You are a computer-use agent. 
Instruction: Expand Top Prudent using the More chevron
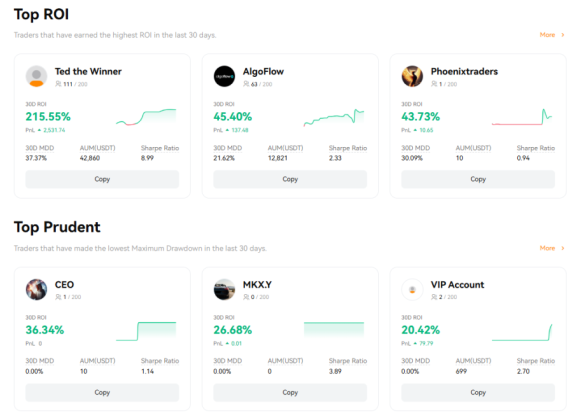[563, 248]
